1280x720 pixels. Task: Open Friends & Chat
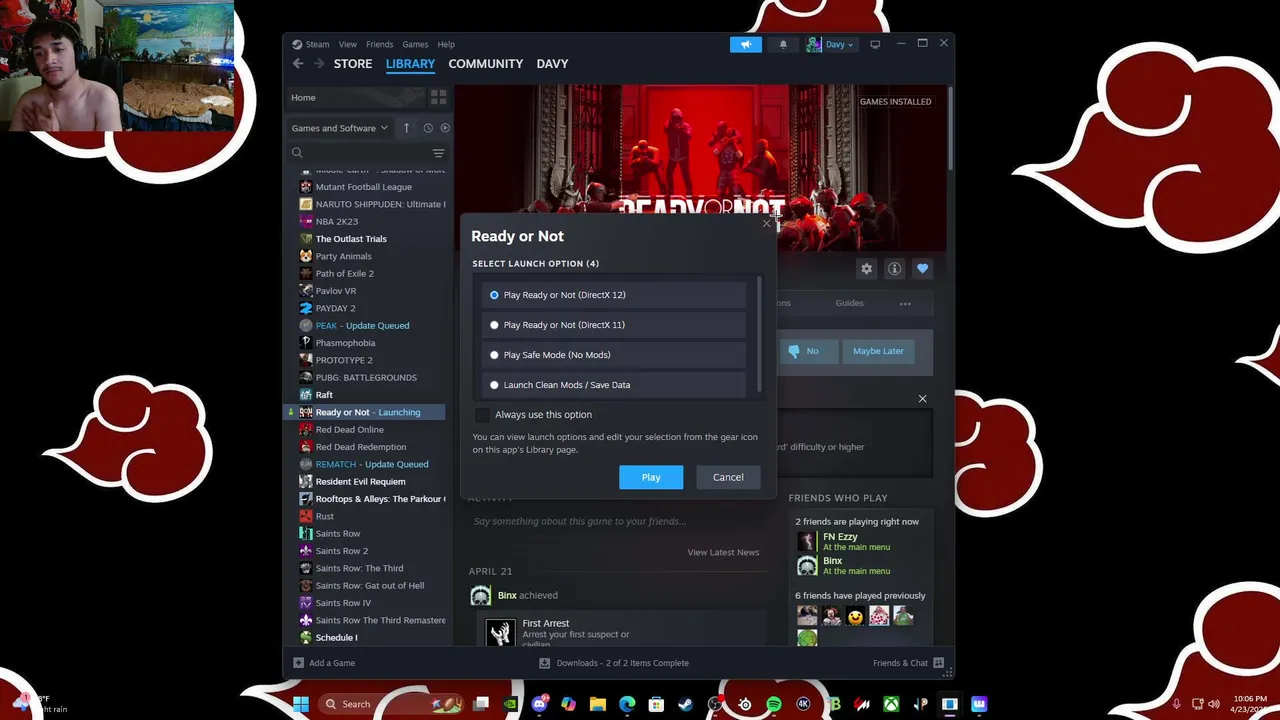(907, 663)
